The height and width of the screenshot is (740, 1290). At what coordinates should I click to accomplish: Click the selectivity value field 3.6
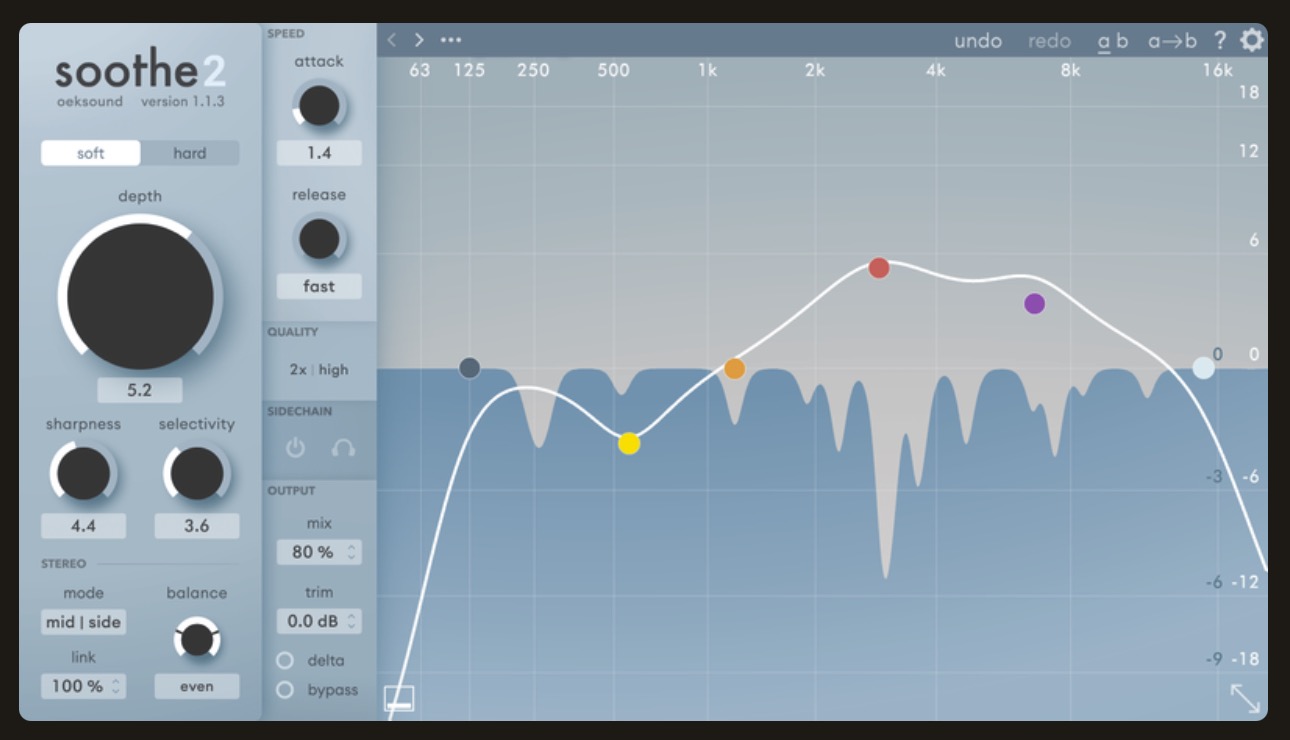click(x=197, y=526)
